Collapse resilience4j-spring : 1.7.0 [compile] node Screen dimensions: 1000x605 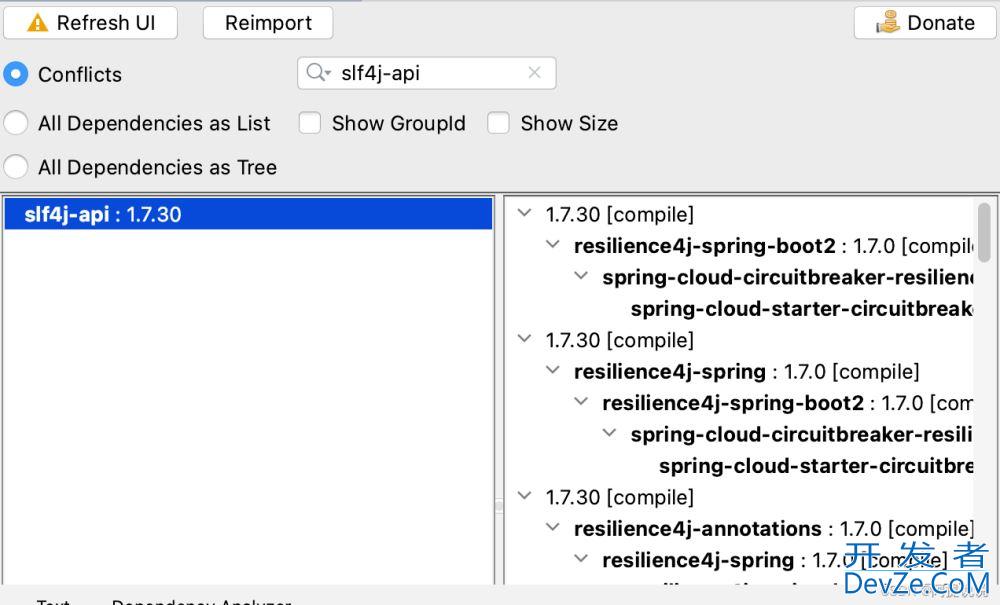click(x=553, y=370)
